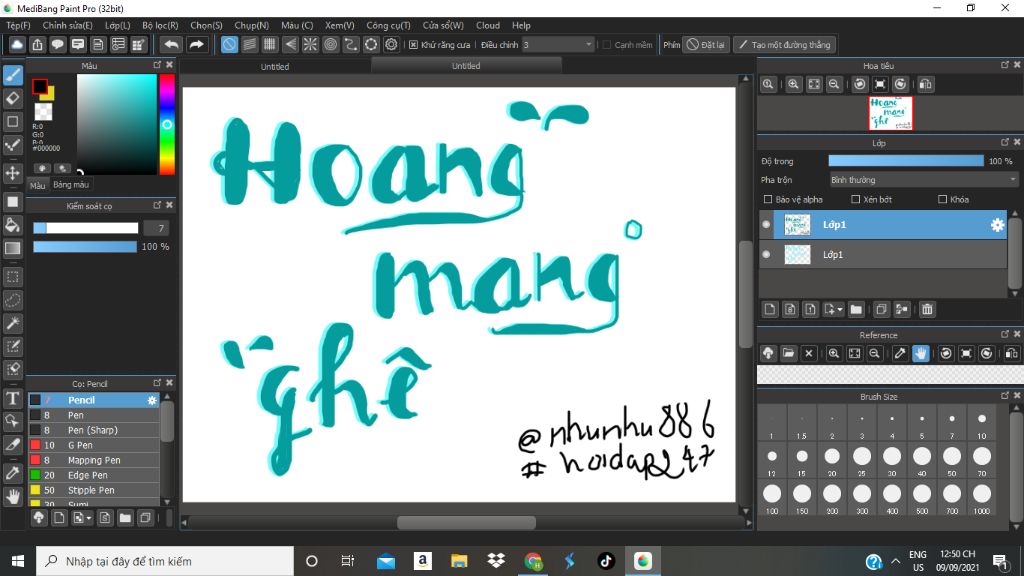Screen dimensions: 1024x576
Task: Delete layer with the trash icon
Action: coord(927,310)
